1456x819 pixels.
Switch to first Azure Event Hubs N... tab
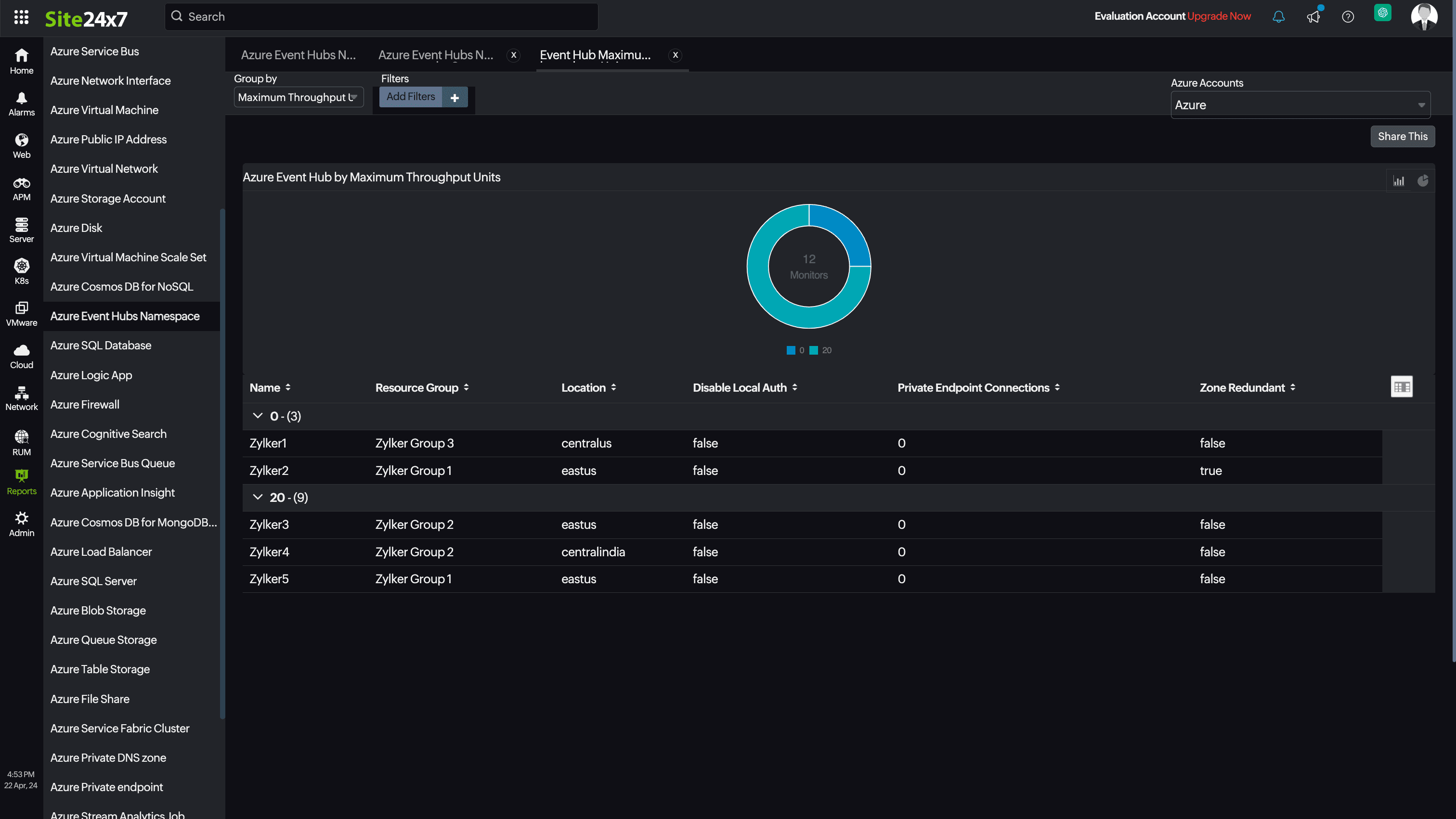click(299, 55)
